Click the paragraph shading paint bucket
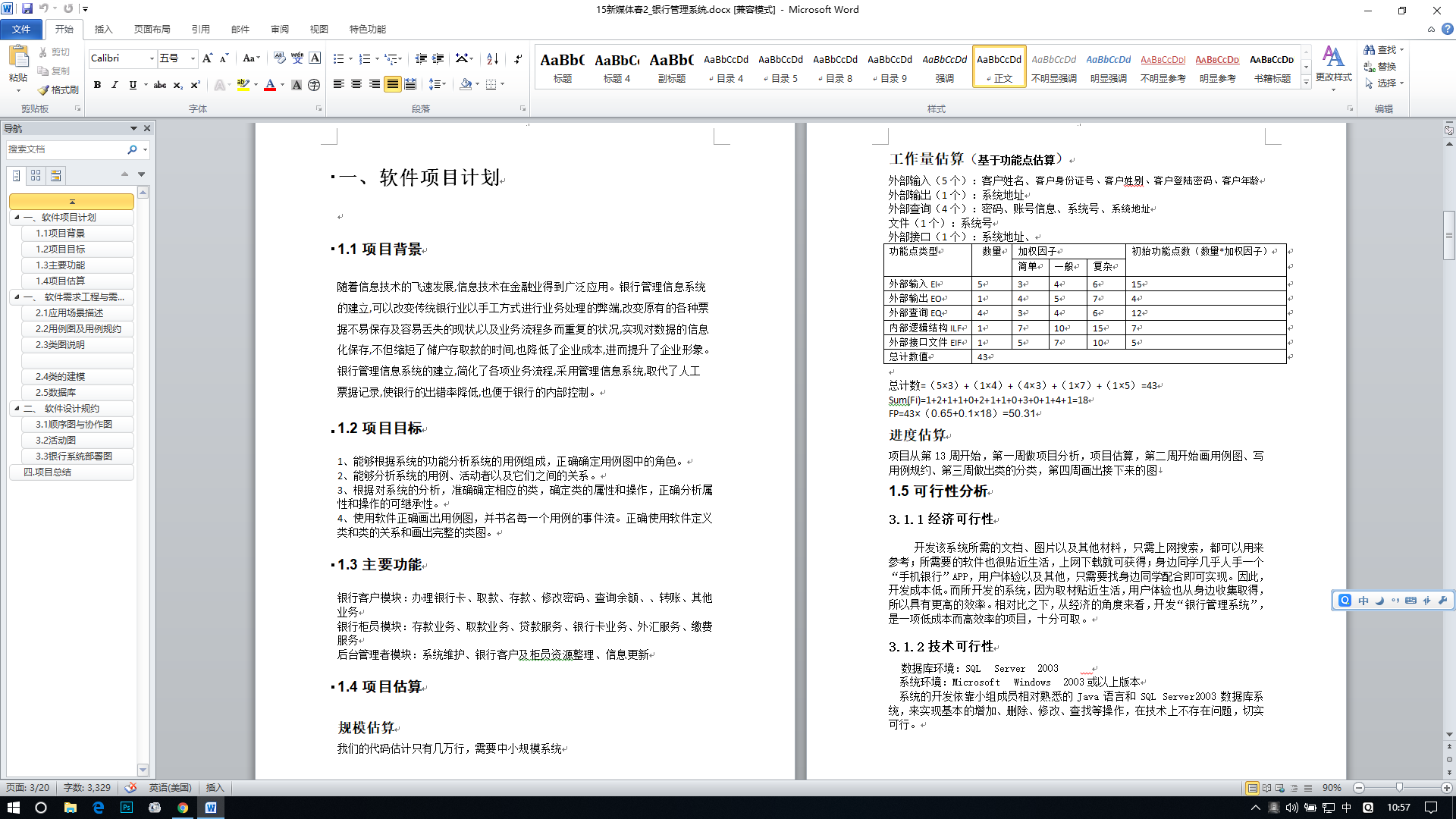This screenshot has width=1456, height=819. pyautogui.click(x=466, y=84)
